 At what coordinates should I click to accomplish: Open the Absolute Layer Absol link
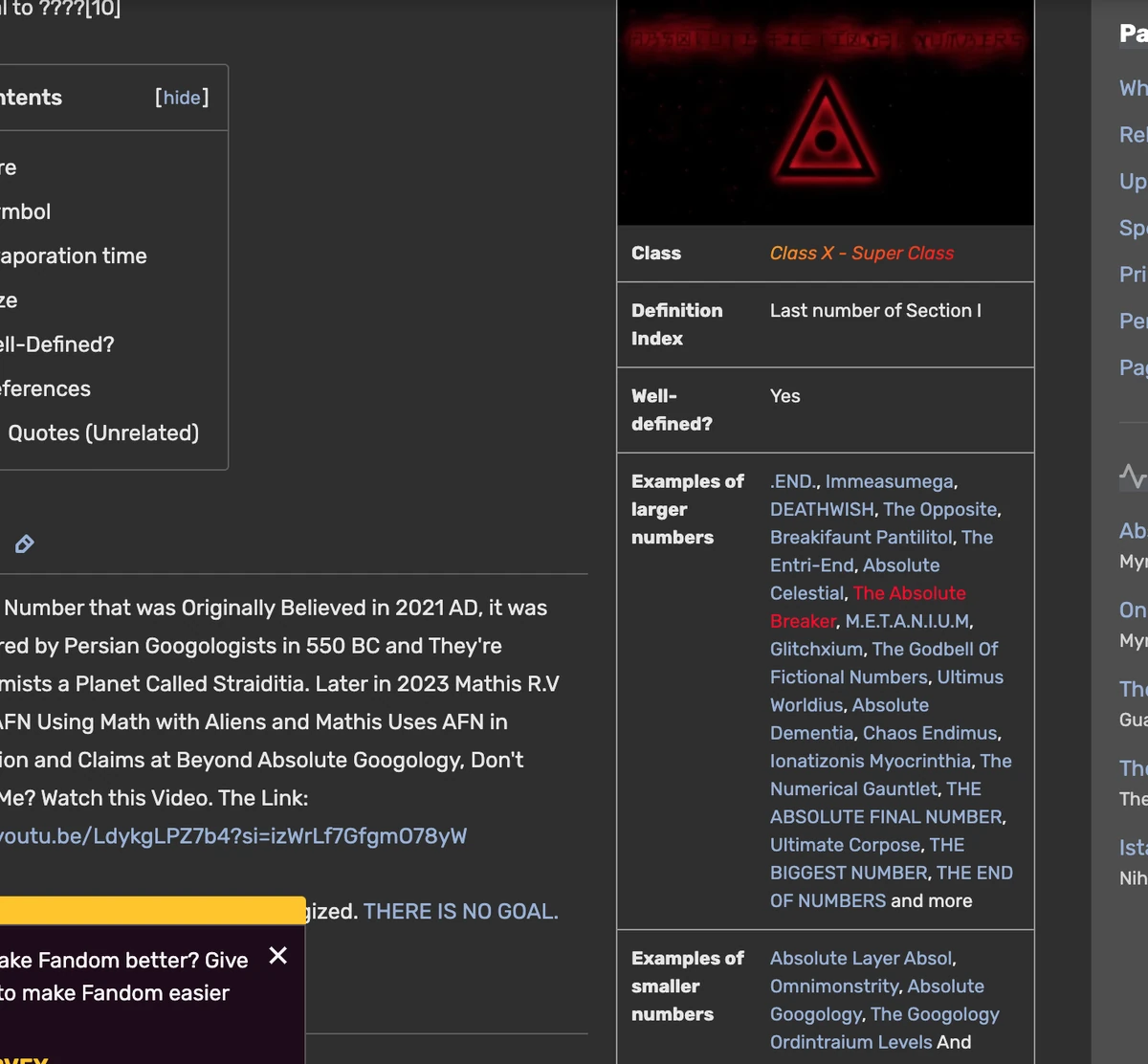[x=861, y=959]
